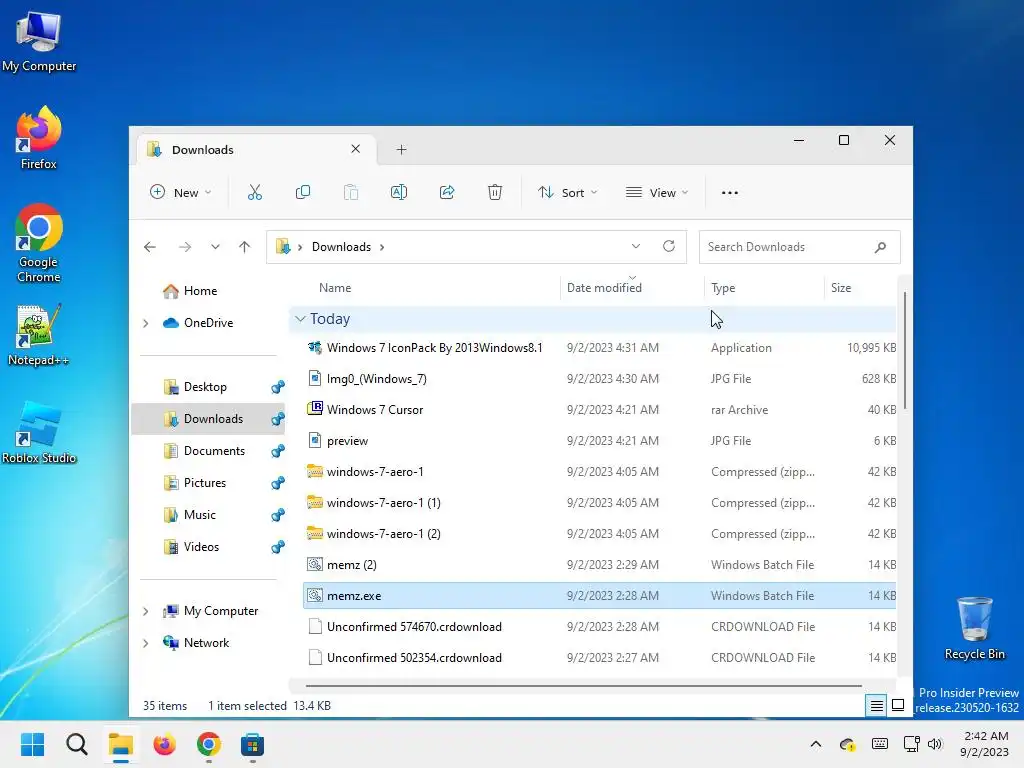
Task: Open the Windows Start button
Action: pos(32,744)
